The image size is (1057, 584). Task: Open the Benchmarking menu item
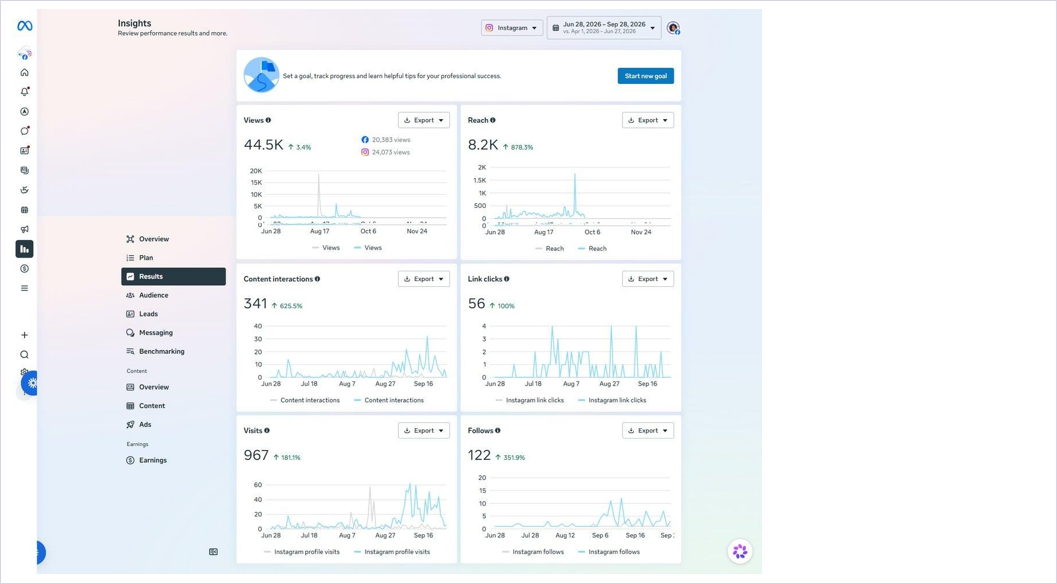click(x=173, y=351)
